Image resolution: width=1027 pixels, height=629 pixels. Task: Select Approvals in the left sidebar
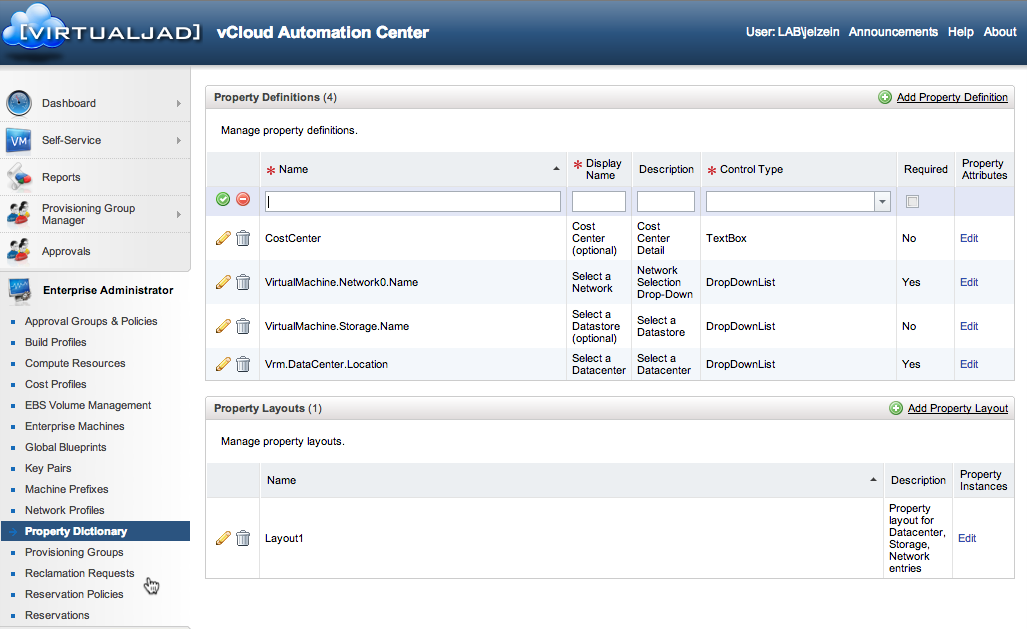tap(66, 251)
